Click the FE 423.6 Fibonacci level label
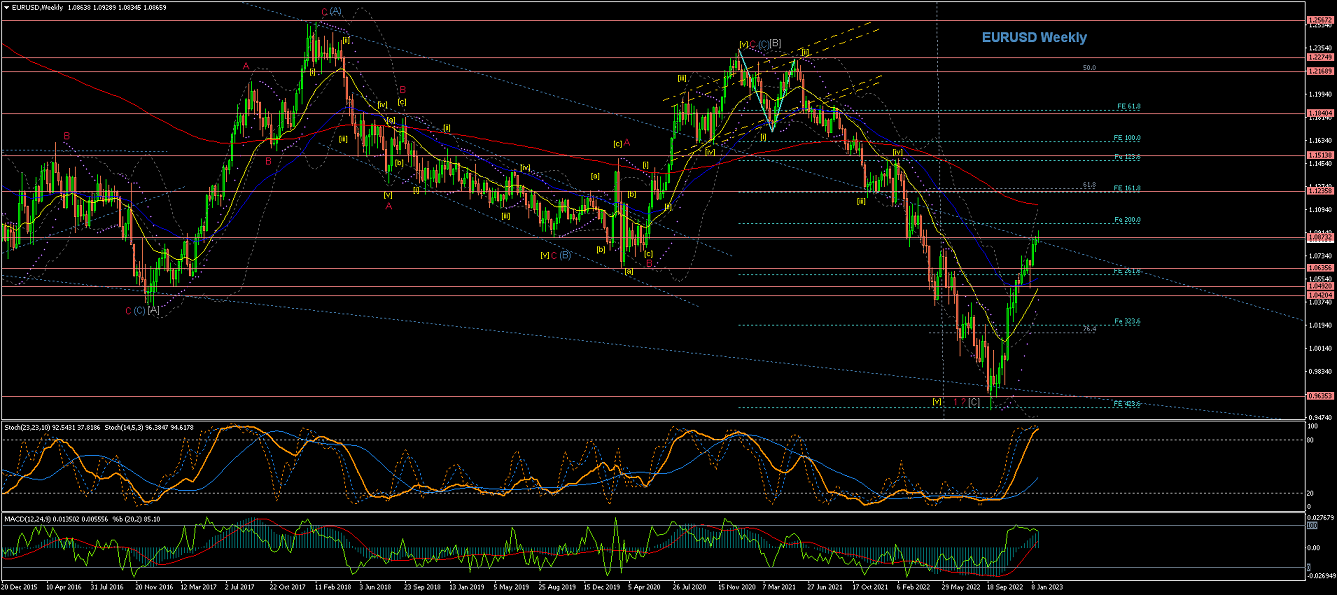The height and width of the screenshot is (595, 1337). (1127, 403)
